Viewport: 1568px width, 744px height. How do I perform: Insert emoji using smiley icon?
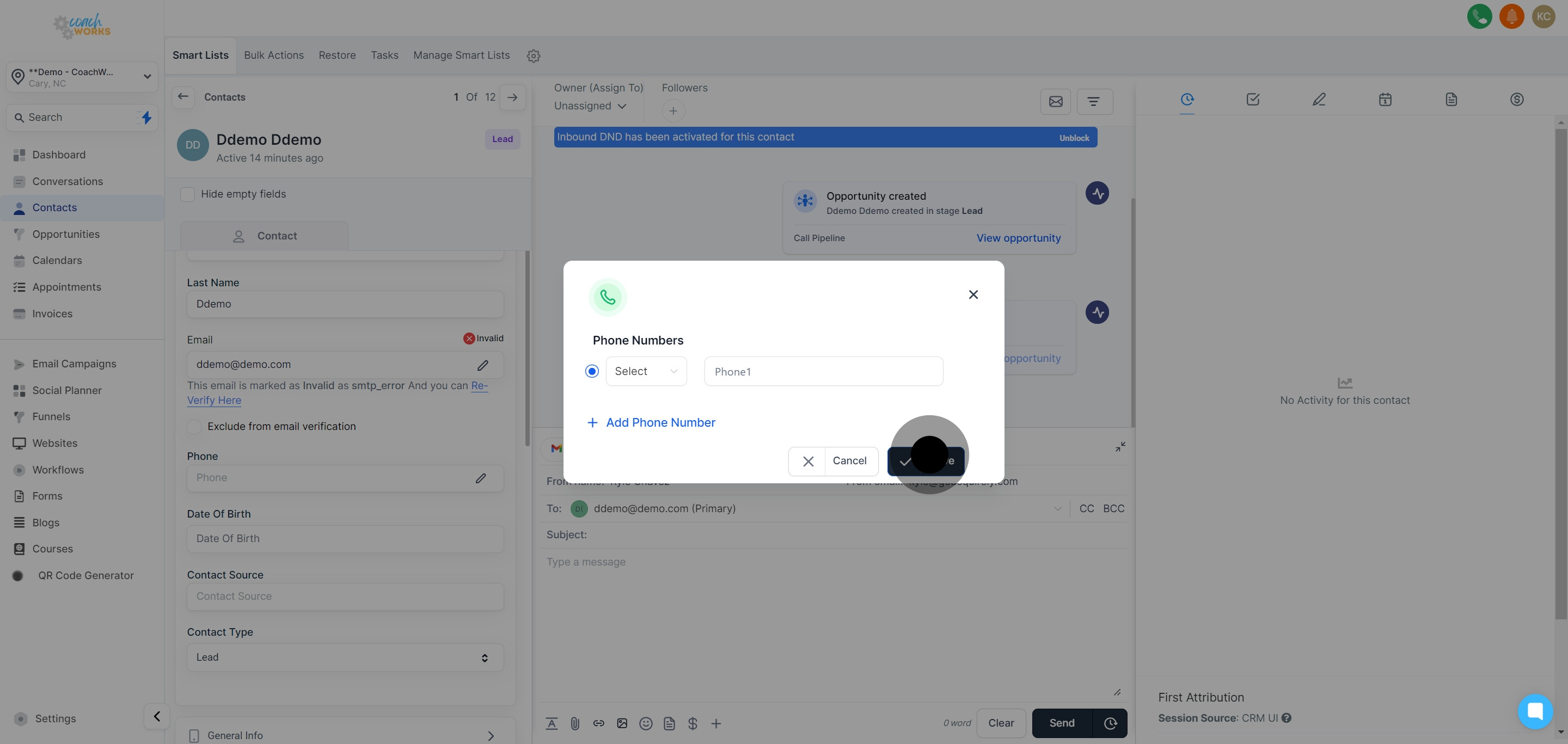pos(646,723)
